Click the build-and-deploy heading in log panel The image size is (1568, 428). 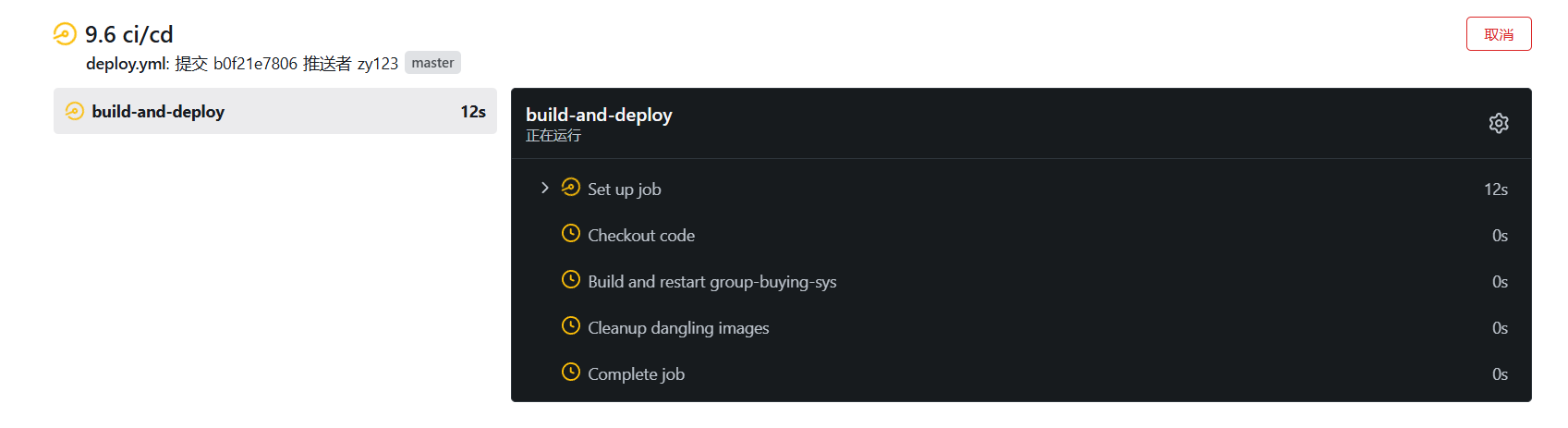coord(599,115)
